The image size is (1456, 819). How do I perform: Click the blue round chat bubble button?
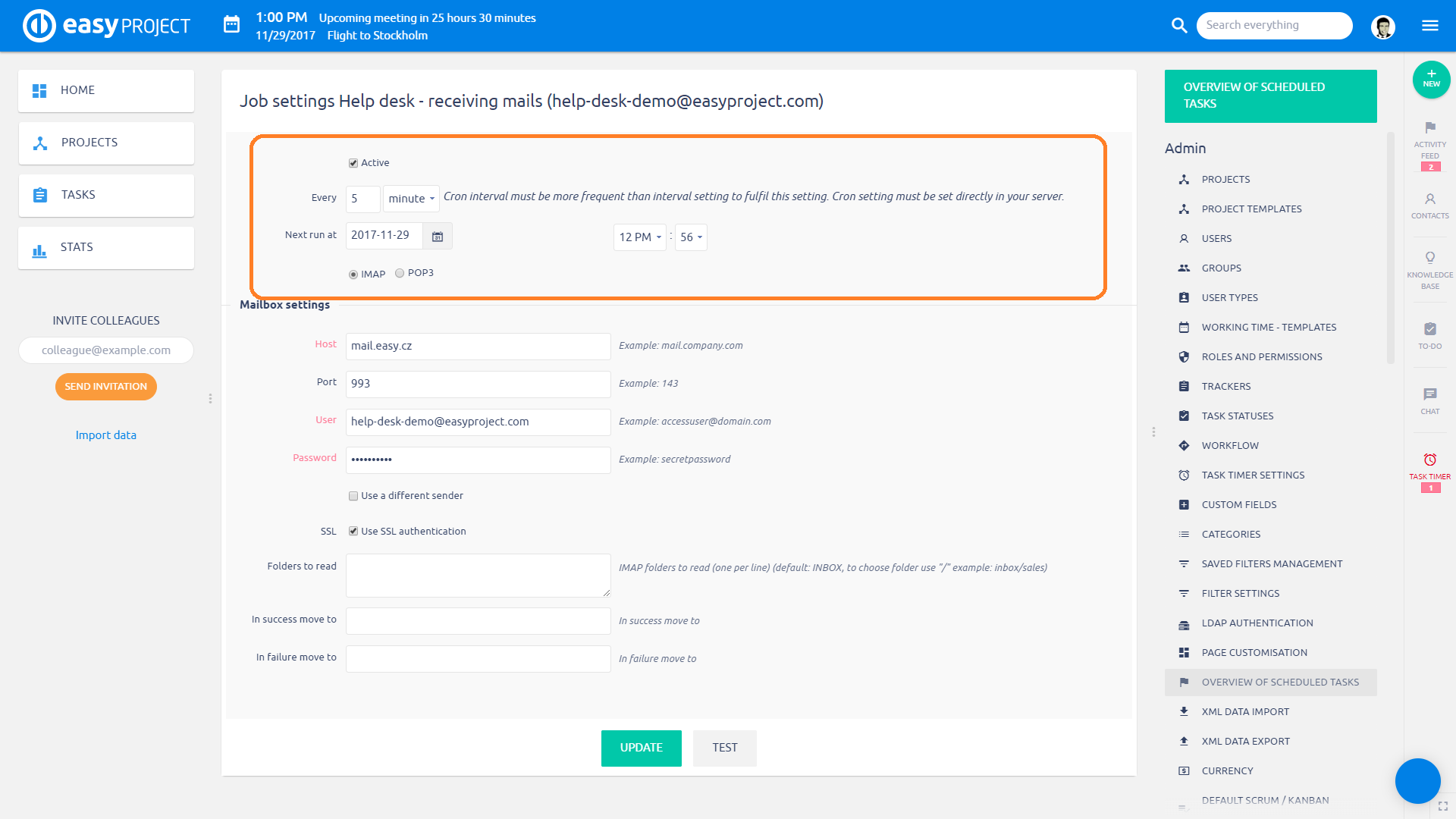point(1418,781)
